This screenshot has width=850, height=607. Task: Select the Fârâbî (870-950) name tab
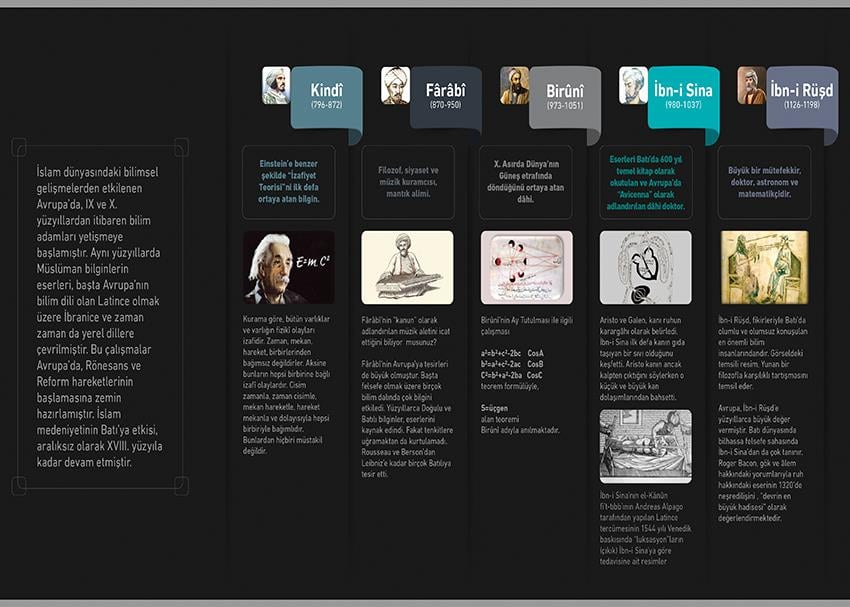[x=446, y=97]
